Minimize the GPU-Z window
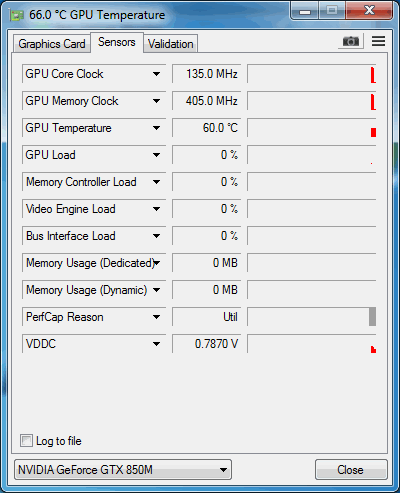Screen dimensions: 400x493 (x=305, y=11)
